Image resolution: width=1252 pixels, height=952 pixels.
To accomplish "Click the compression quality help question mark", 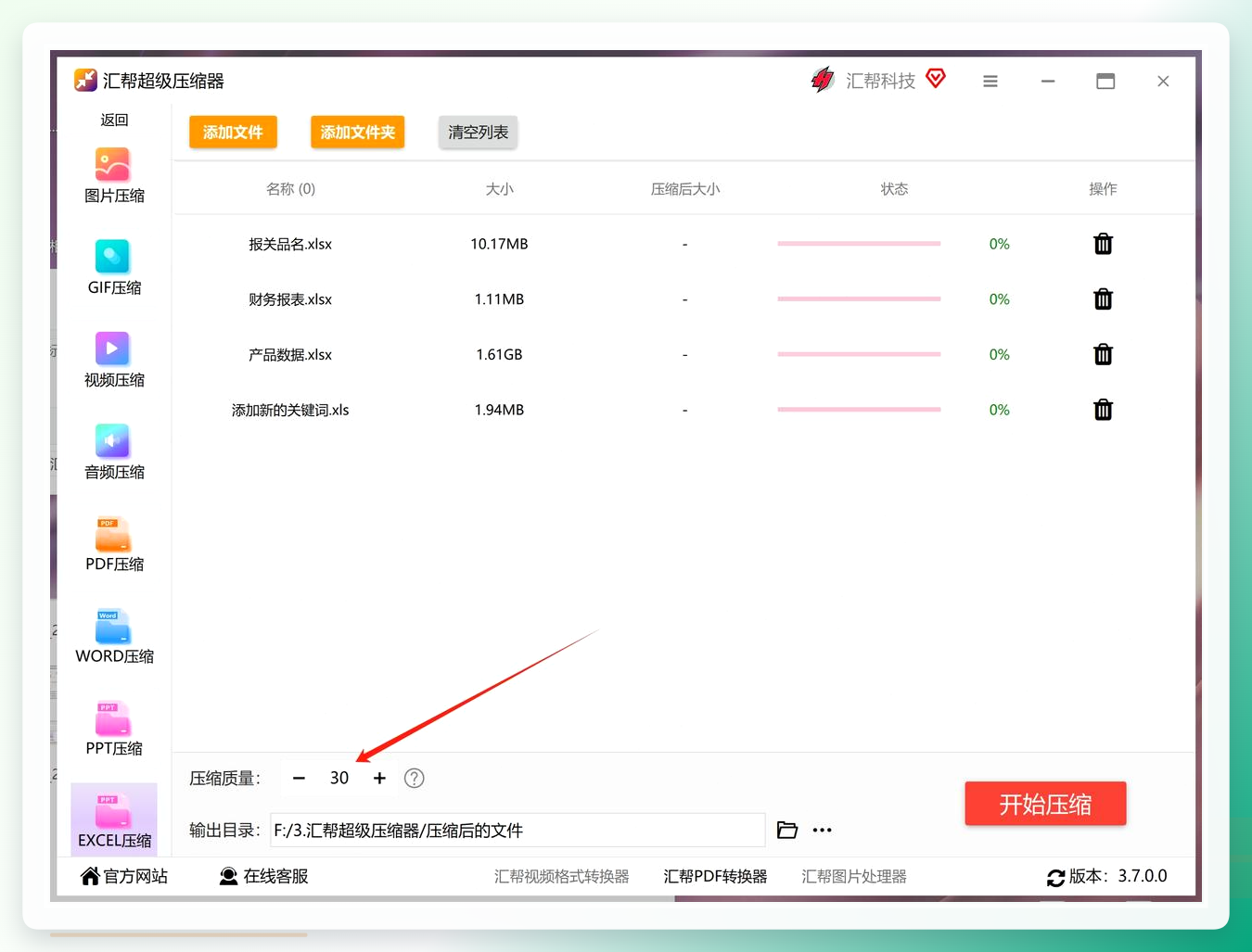I will [x=415, y=778].
